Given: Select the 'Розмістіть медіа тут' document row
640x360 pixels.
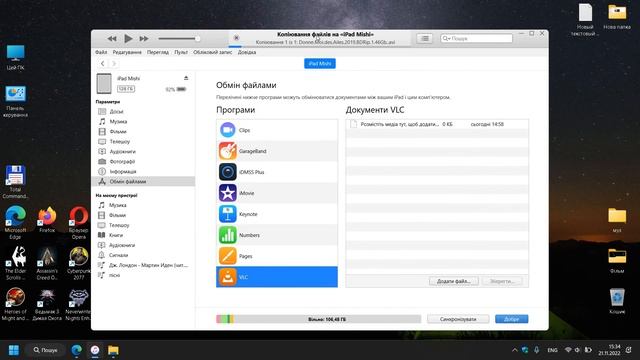Looking at the screenshot, I should [437, 124].
